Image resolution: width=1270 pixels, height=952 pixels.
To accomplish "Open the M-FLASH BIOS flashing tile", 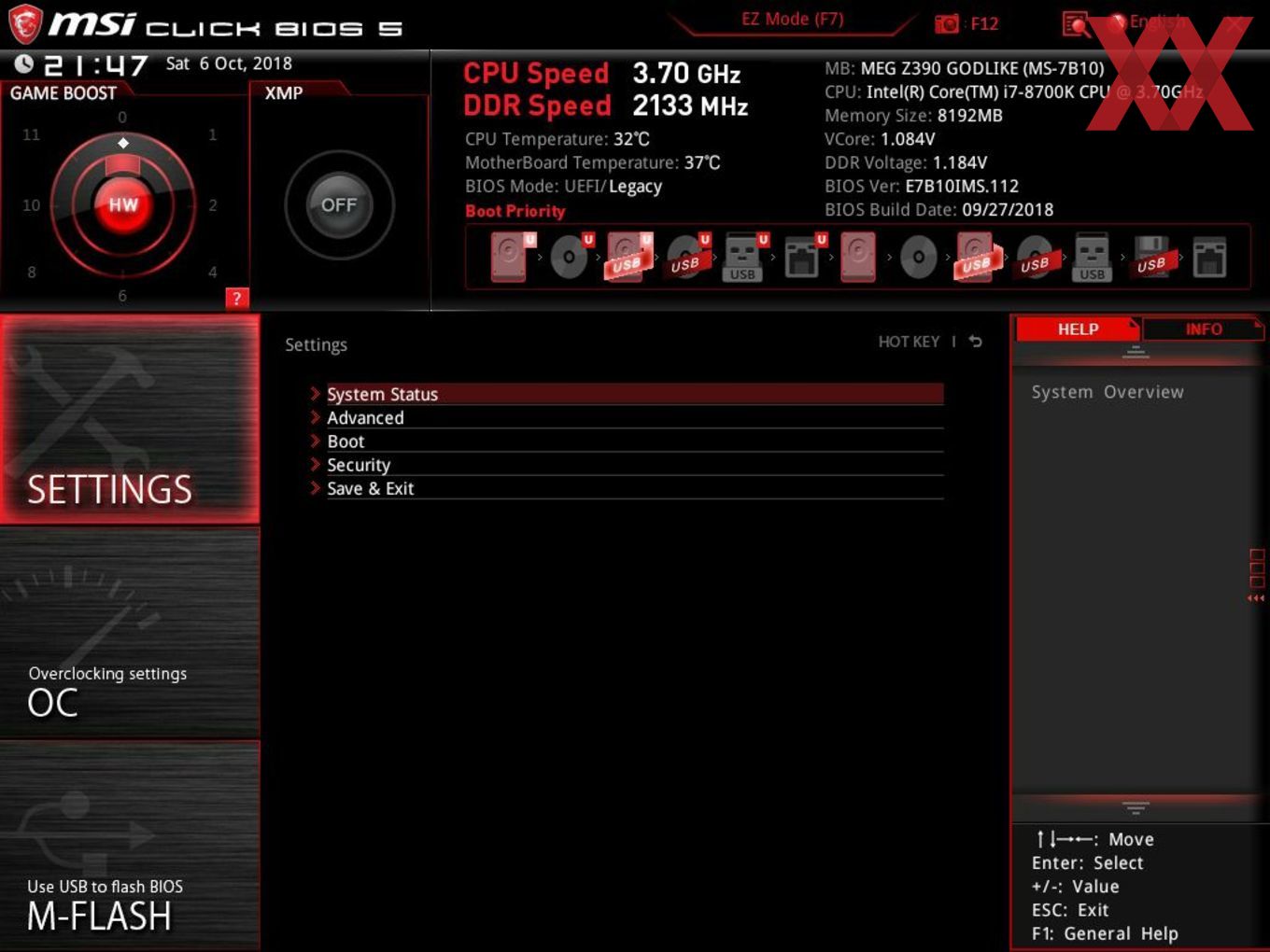I will 130,846.
